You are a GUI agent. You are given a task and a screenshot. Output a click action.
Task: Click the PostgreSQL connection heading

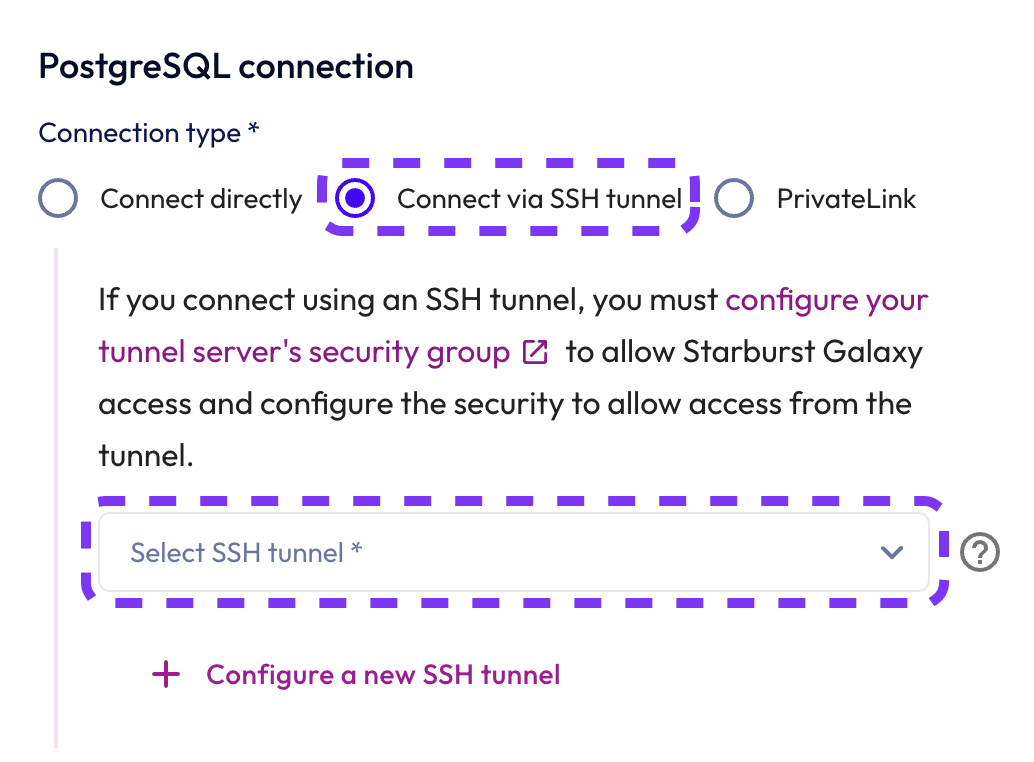[225, 65]
